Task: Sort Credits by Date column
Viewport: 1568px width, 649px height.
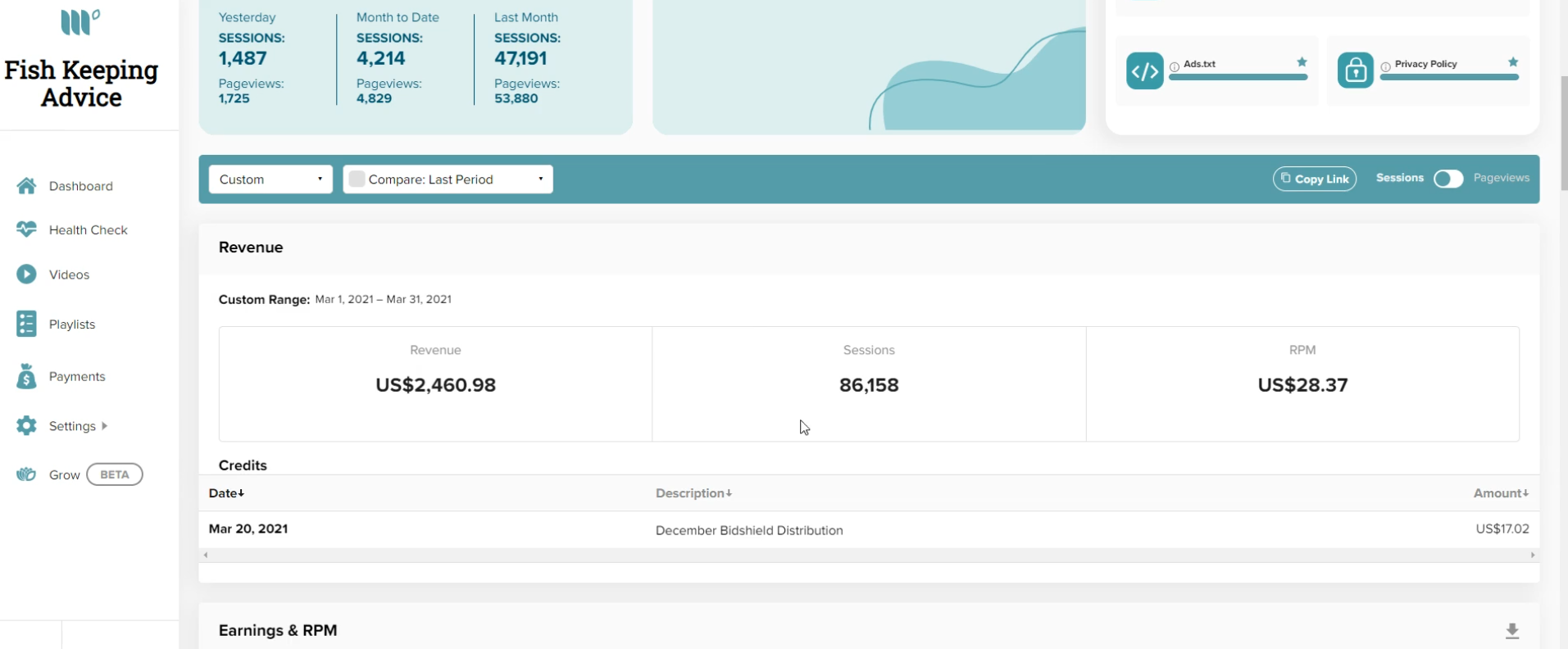Action: click(x=227, y=493)
